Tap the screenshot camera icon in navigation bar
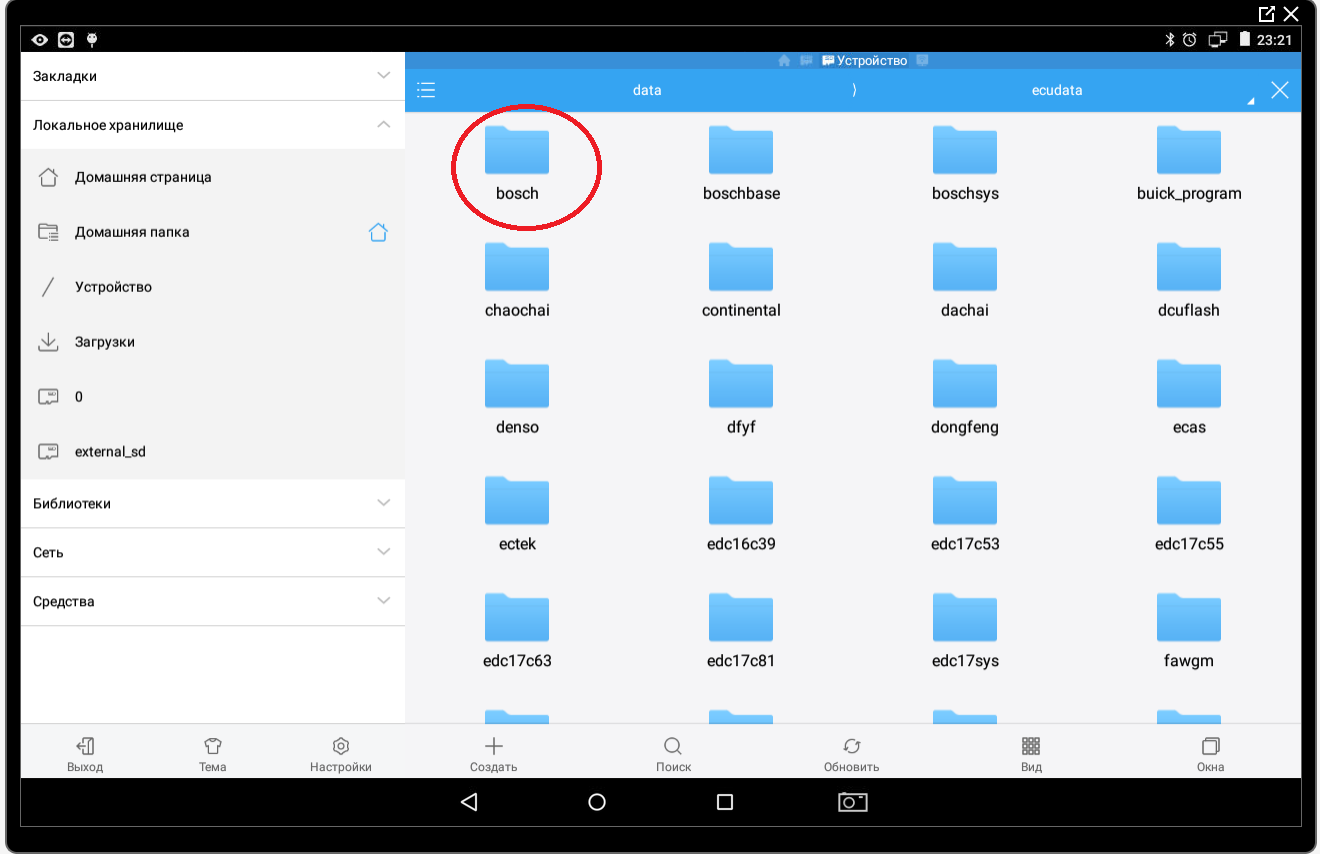The height and width of the screenshot is (854, 1320). pos(852,802)
